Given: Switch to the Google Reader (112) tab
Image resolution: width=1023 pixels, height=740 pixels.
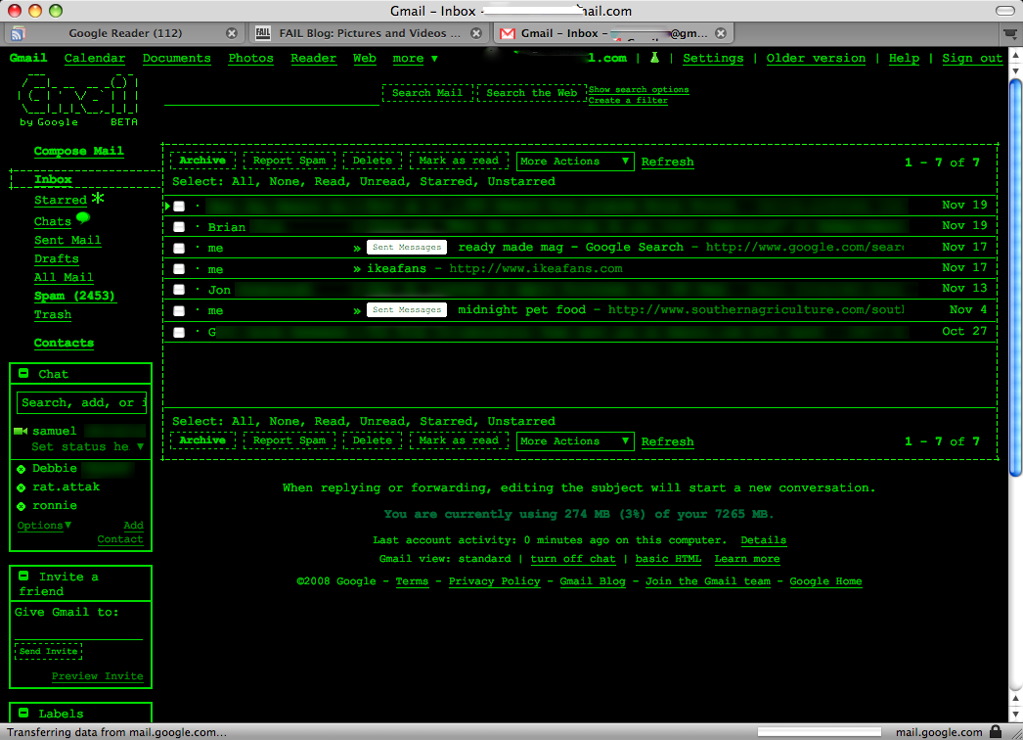Looking at the screenshot, I should click(125, 33).
